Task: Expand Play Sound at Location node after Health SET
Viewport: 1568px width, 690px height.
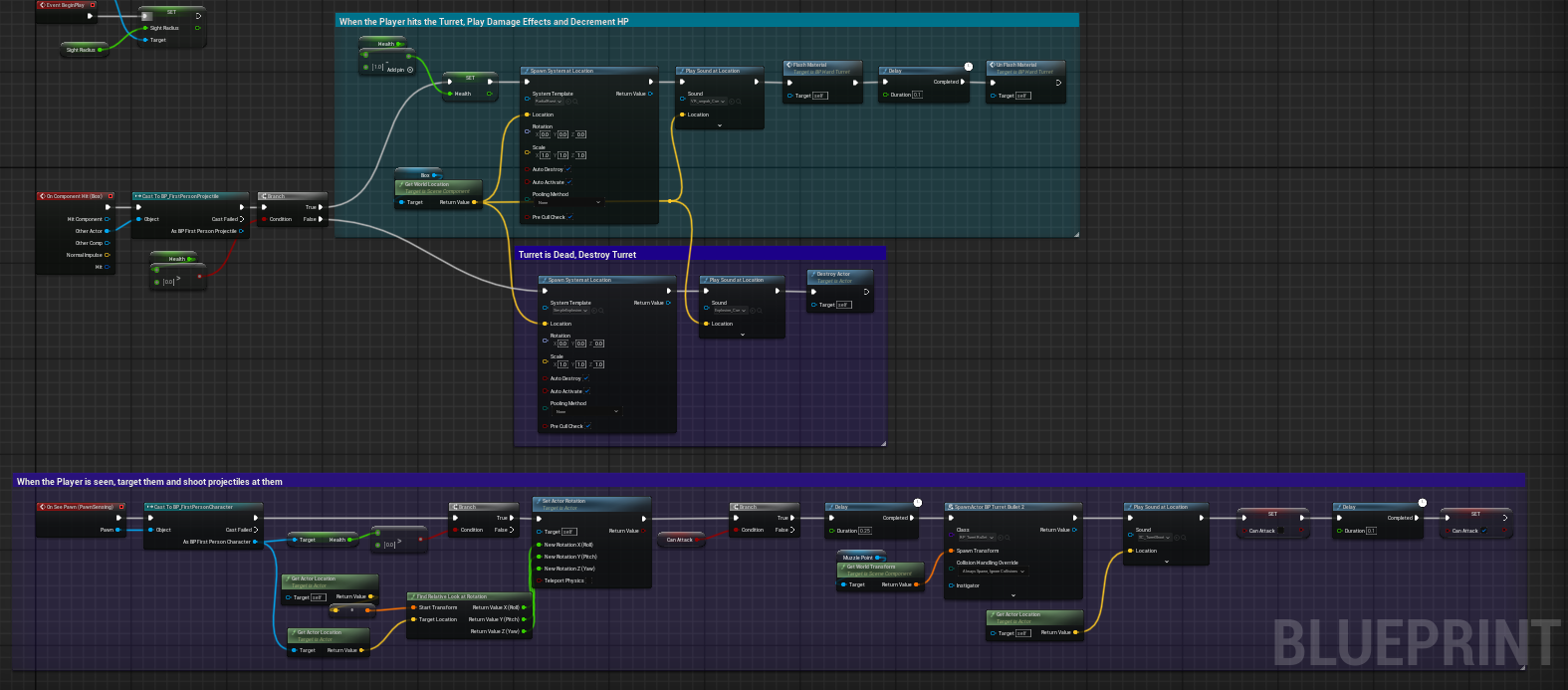Action: click(x=720, y=125)
